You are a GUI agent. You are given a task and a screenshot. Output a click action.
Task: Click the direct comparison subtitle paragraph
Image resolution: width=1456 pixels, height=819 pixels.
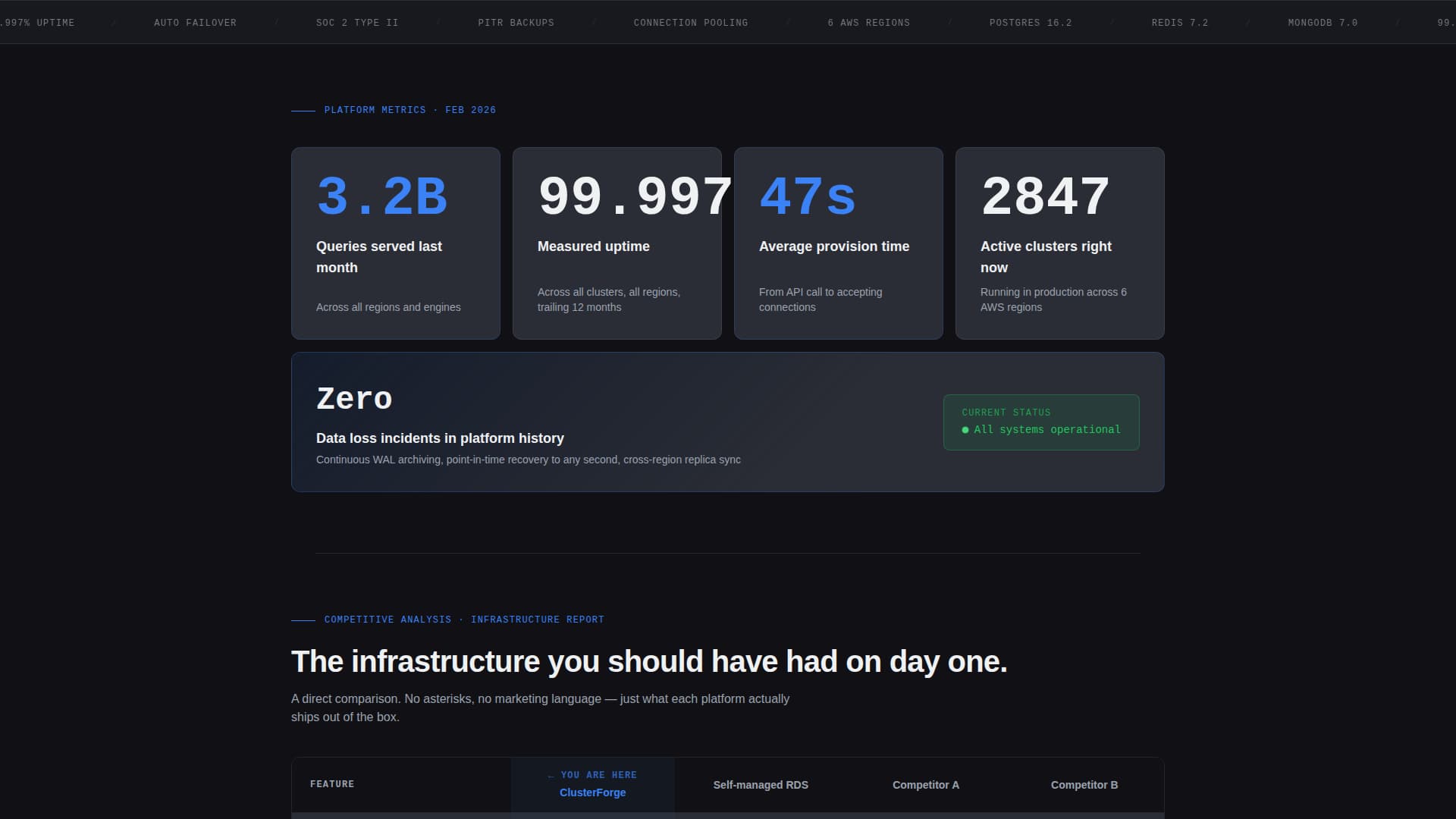540,708
